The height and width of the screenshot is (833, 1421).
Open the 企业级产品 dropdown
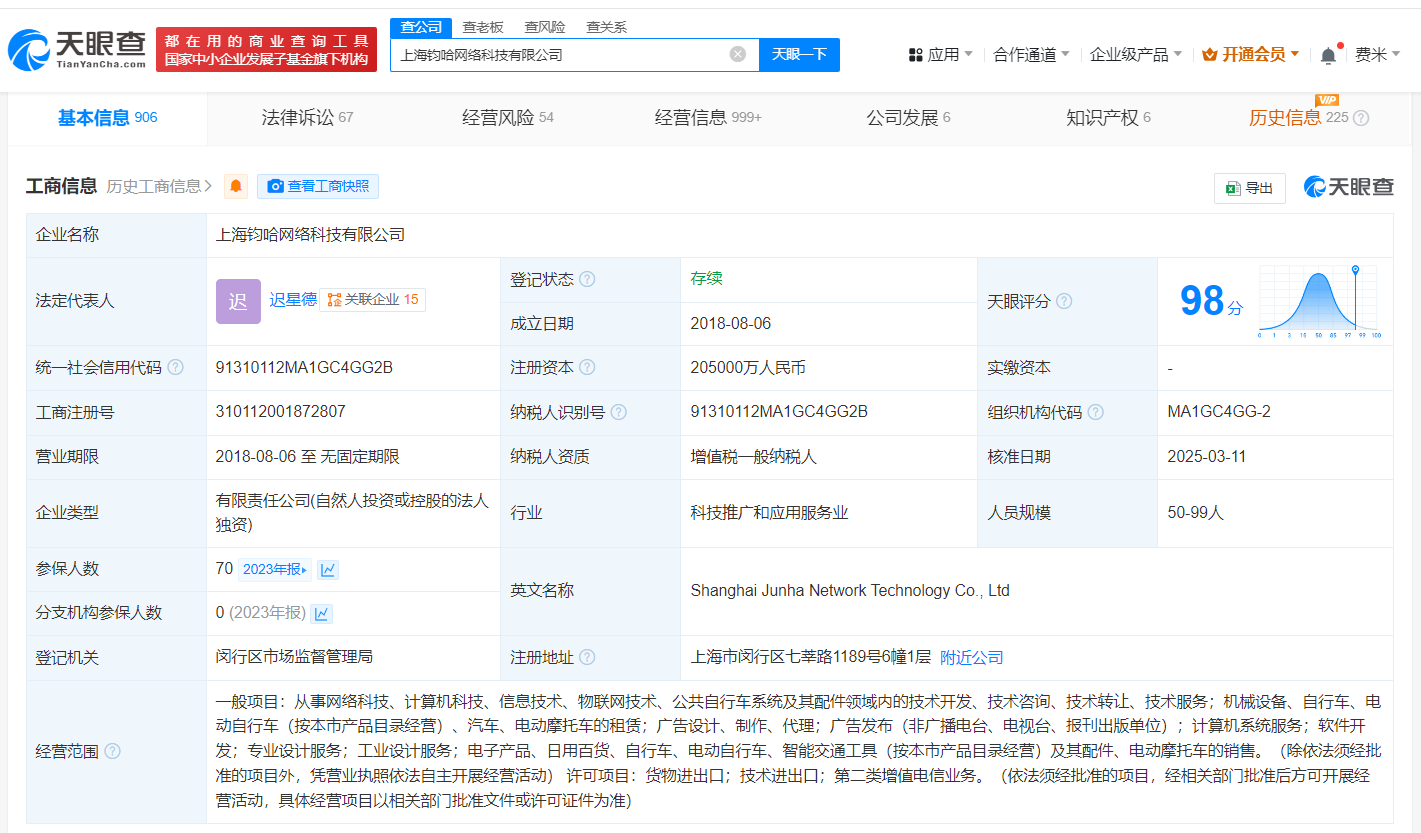point(1135,54)
